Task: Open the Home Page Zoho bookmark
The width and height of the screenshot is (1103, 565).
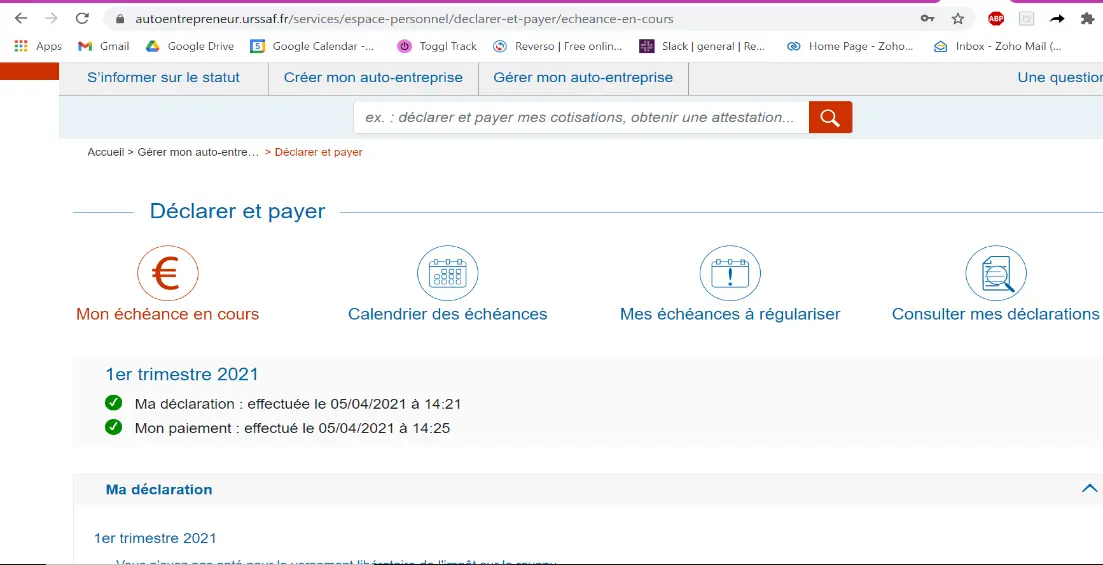Action: coord(850,46)
